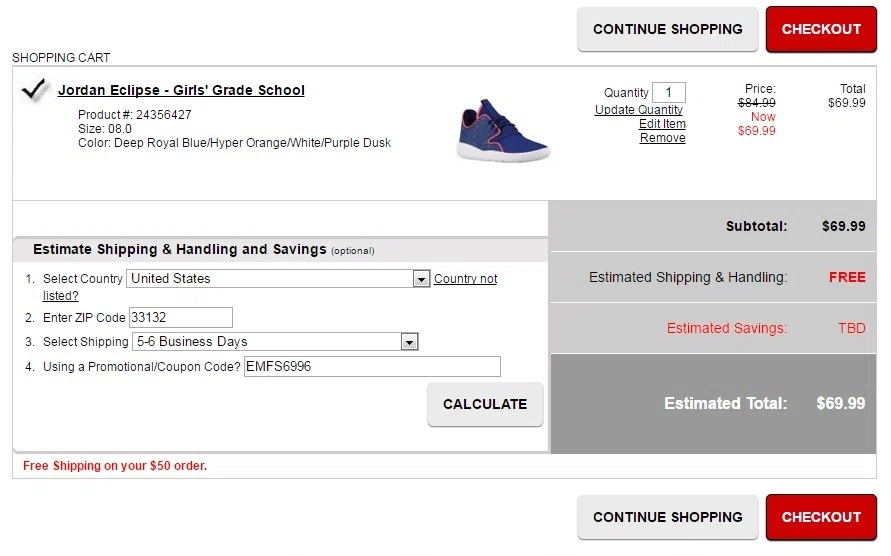Click the Edit Item link

[x=662, y=124]
